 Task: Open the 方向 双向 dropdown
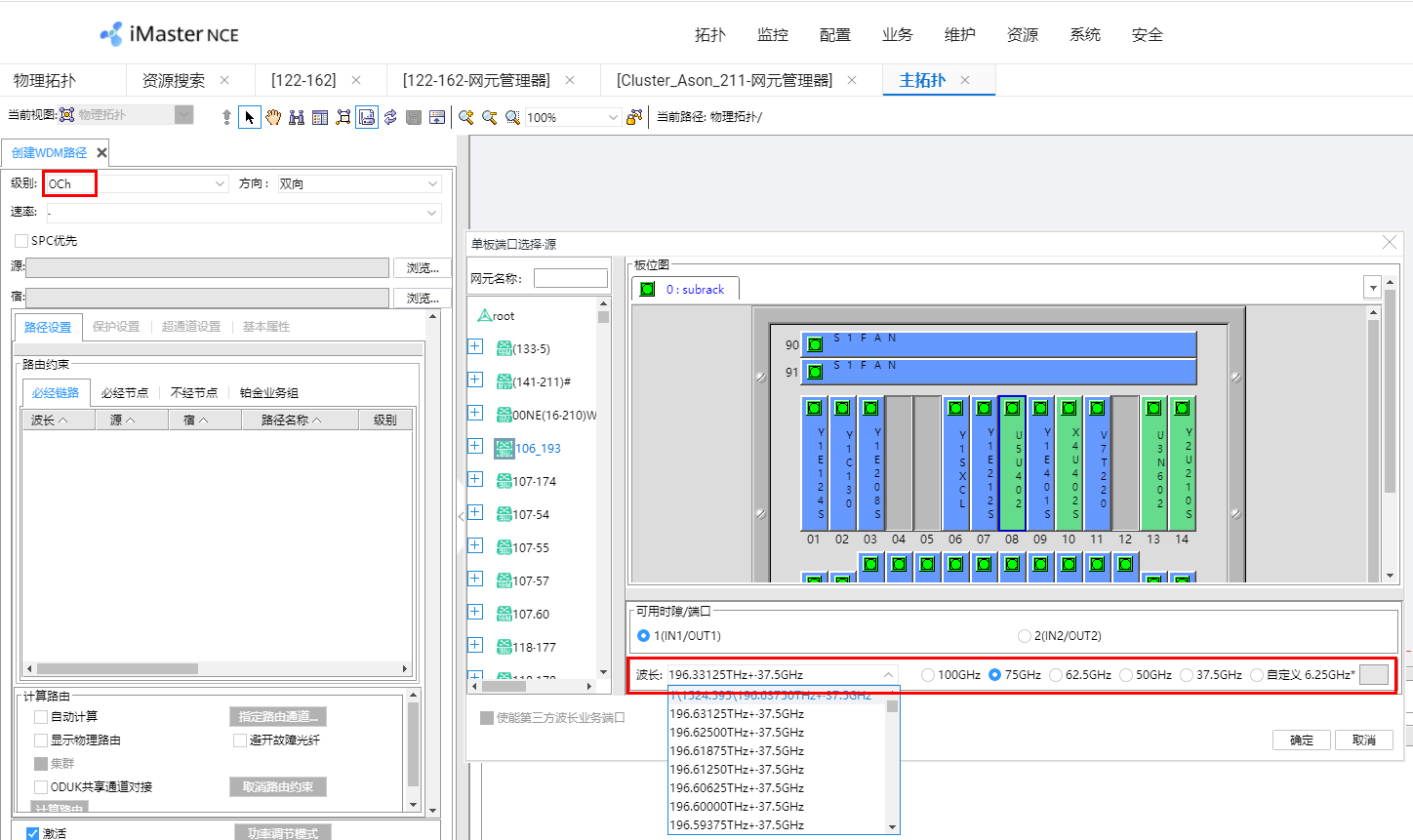coord(432,183)
